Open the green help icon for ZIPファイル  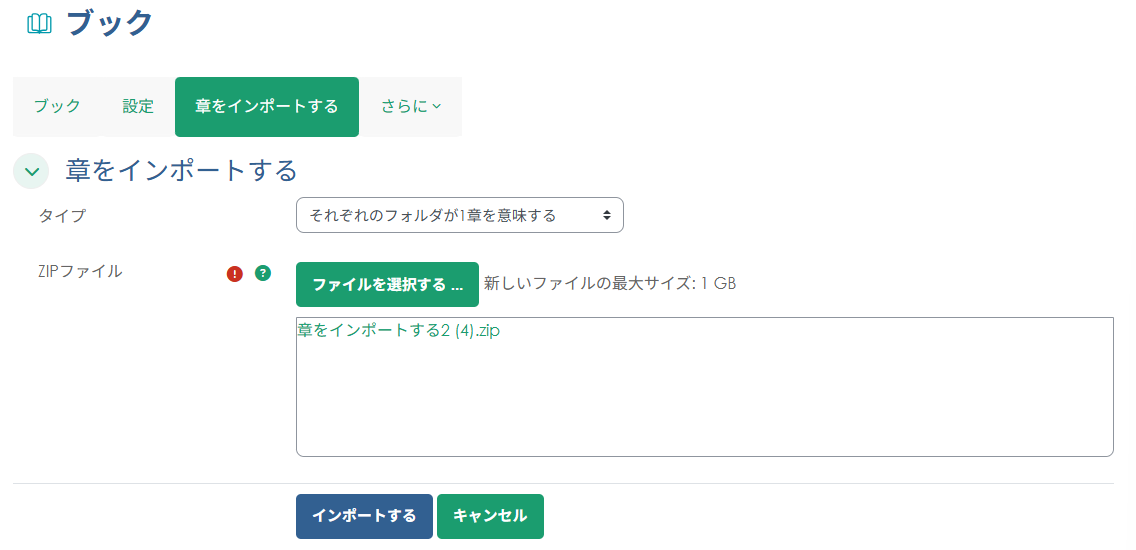click(x=263, y=272)
